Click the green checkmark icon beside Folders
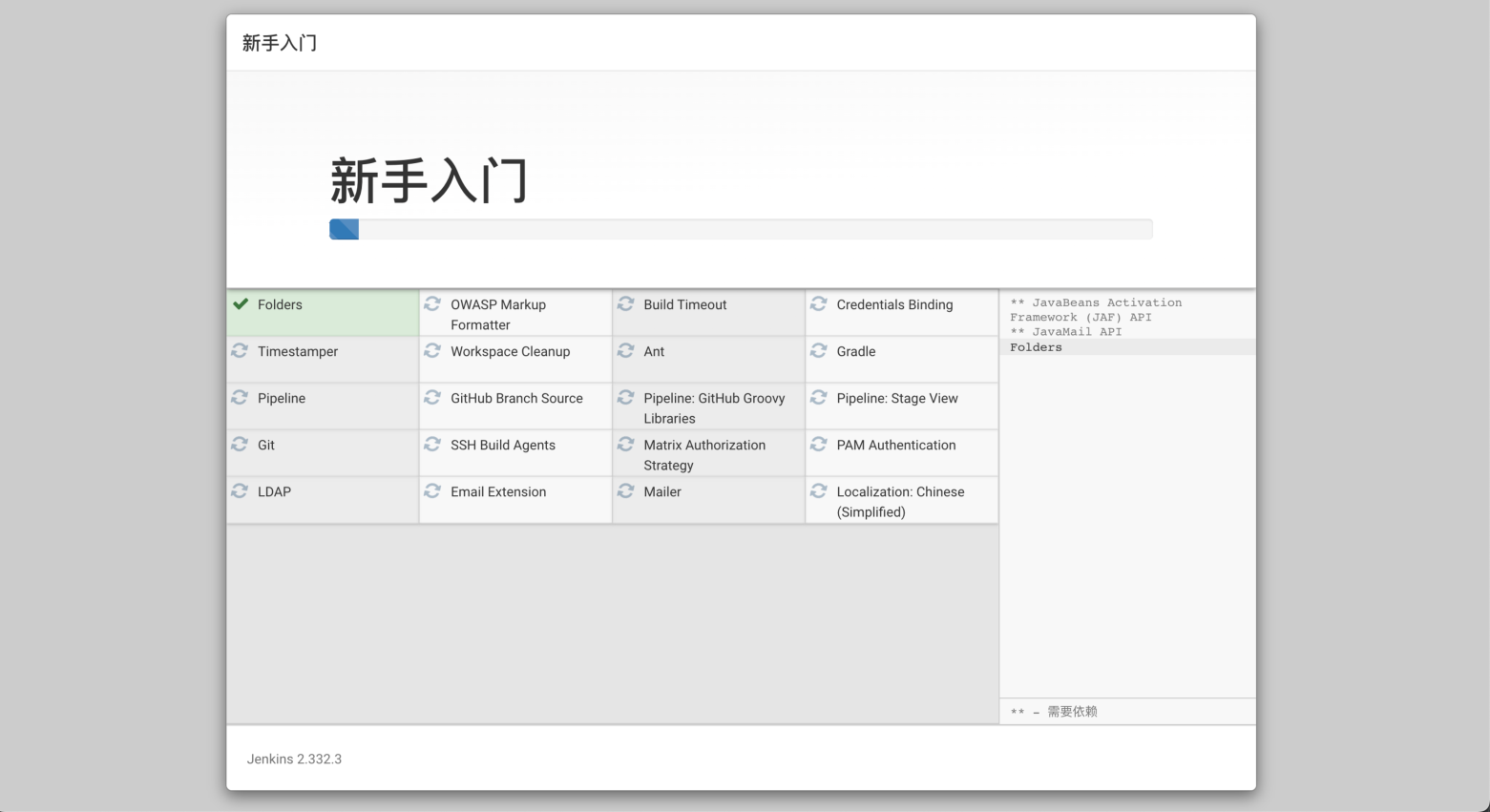This screenshot has height=812, width=1490. [x=240, y=303]
